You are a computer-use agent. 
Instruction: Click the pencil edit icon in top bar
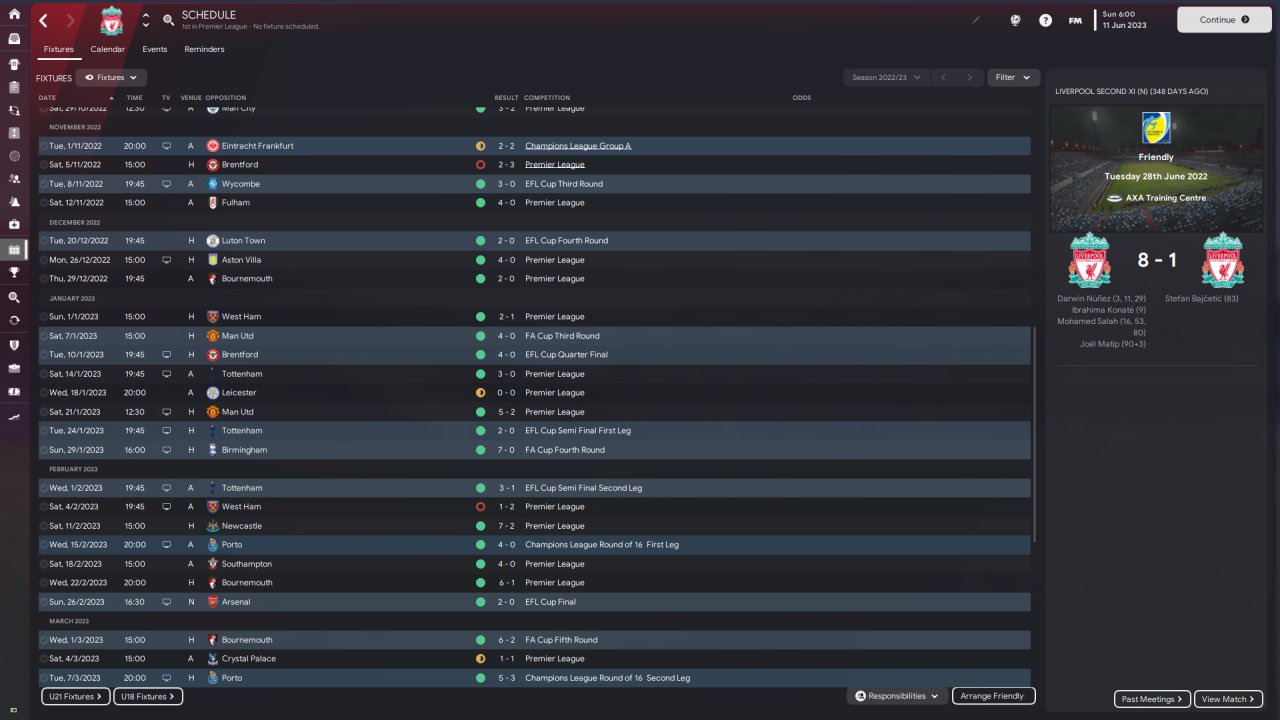click(x=977, y=19)
